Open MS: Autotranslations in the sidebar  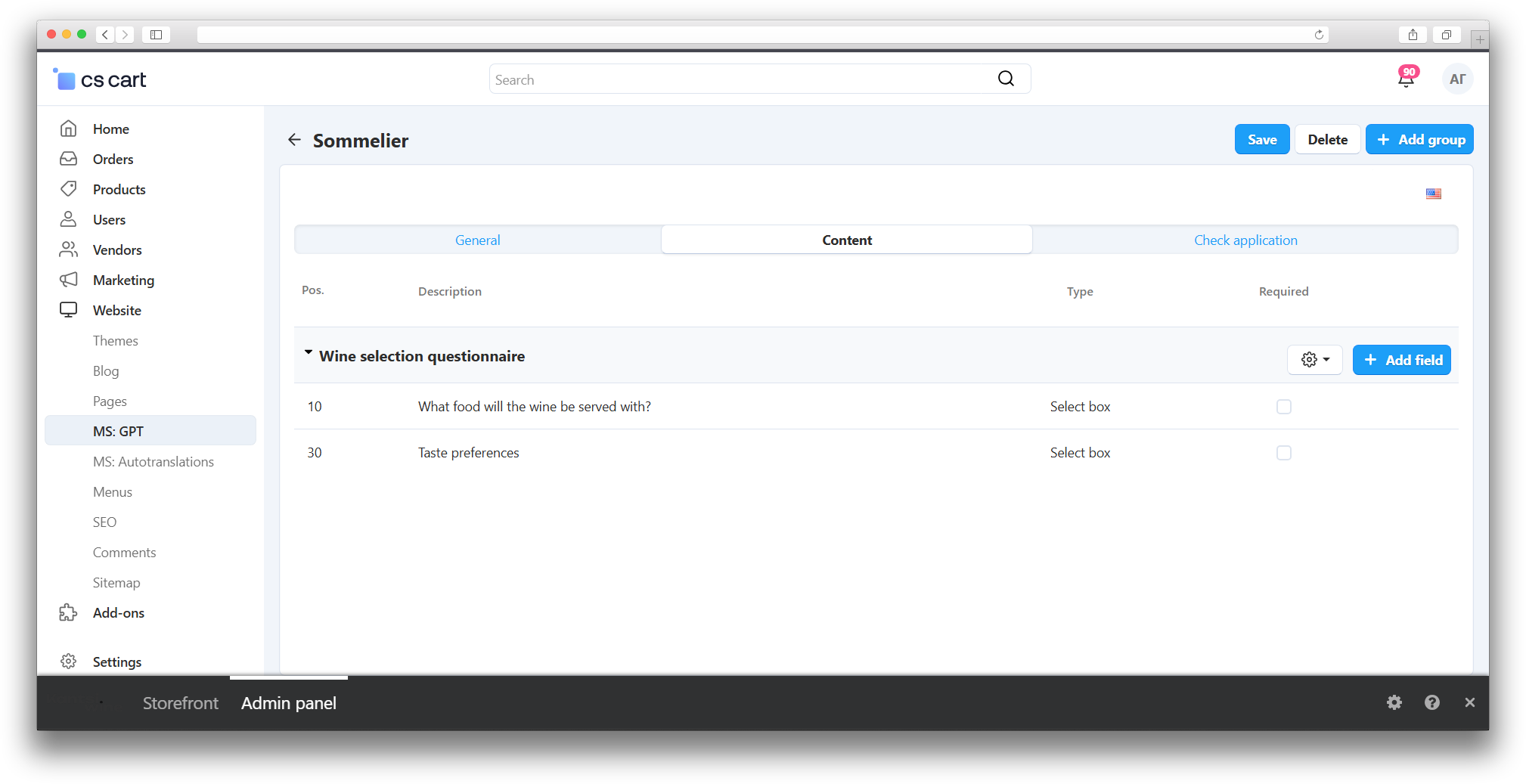(x=154, y=462)
